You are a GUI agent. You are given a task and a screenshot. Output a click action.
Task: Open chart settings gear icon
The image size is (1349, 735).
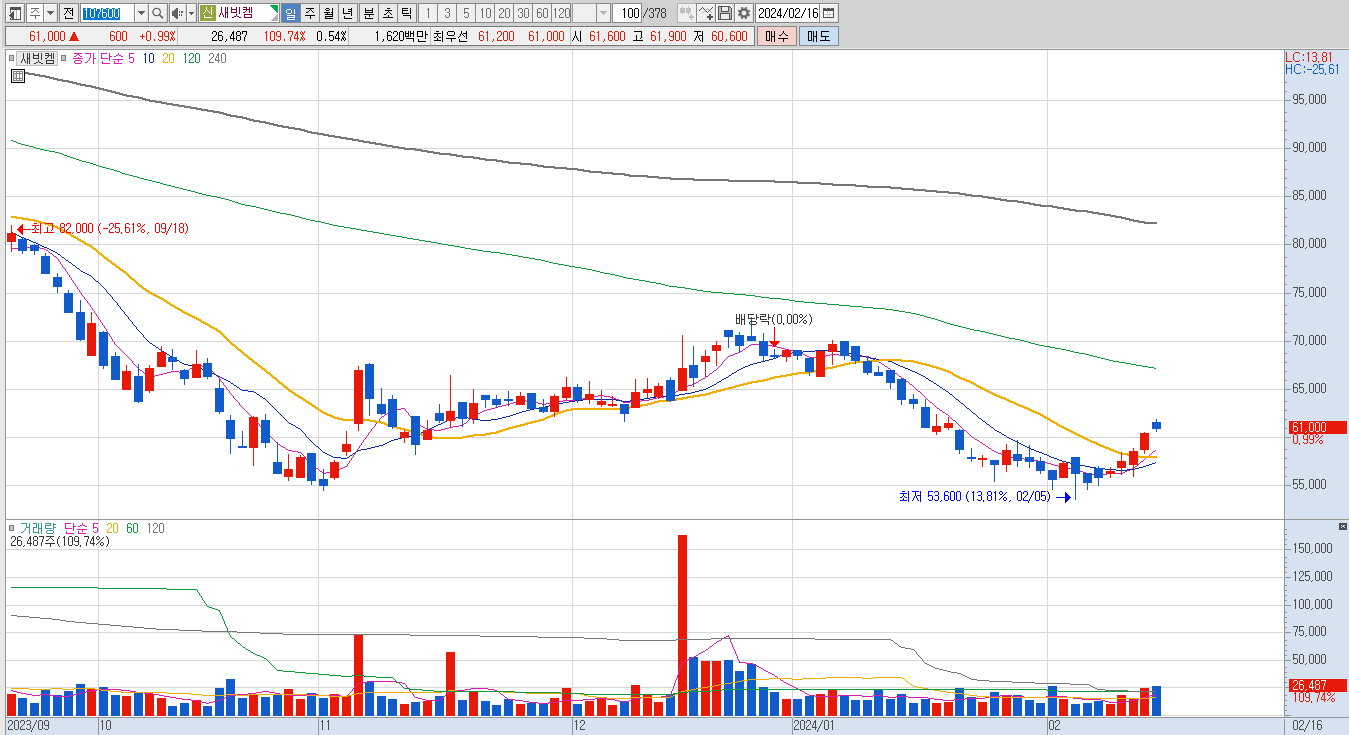pos(744,13)
